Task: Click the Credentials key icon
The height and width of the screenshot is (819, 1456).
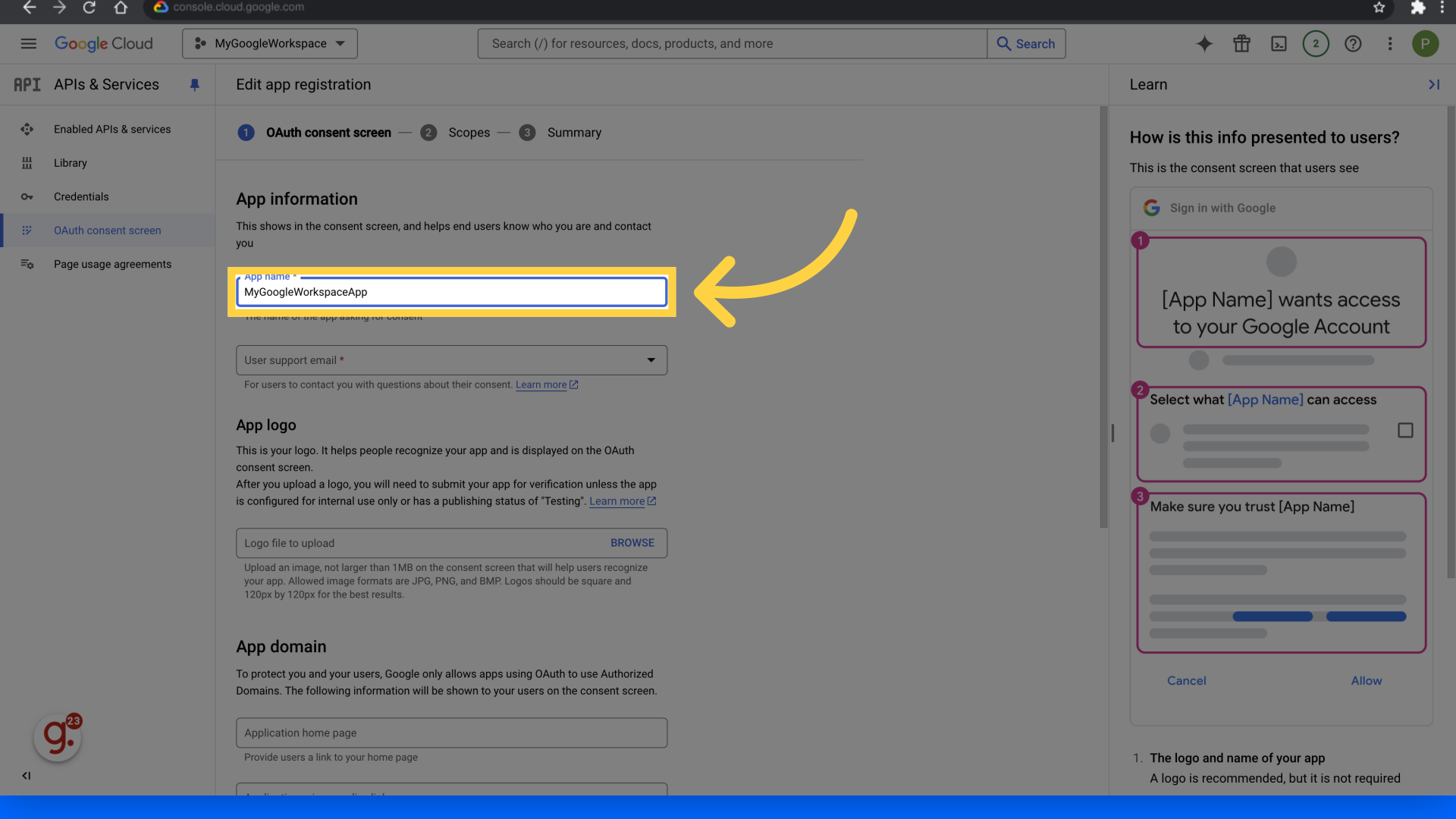Action: click(x=27, y=197)
